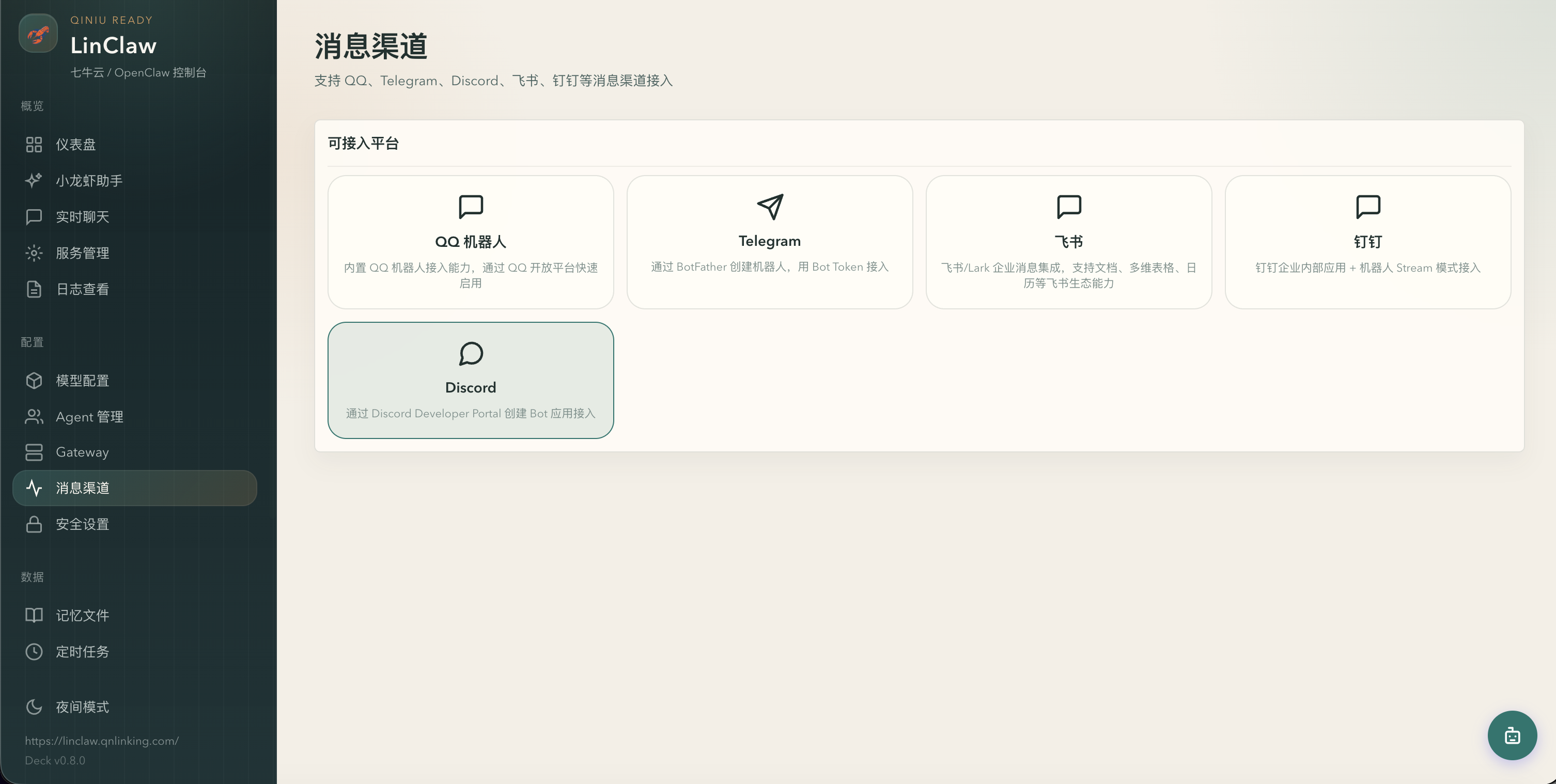Click the 服务管理 service icon
1556x784 pixels.
34,253
